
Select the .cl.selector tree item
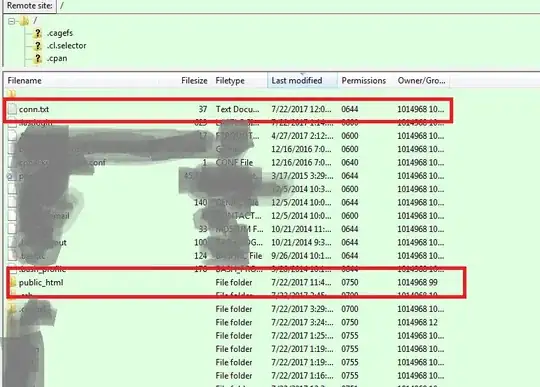(67, 46)
